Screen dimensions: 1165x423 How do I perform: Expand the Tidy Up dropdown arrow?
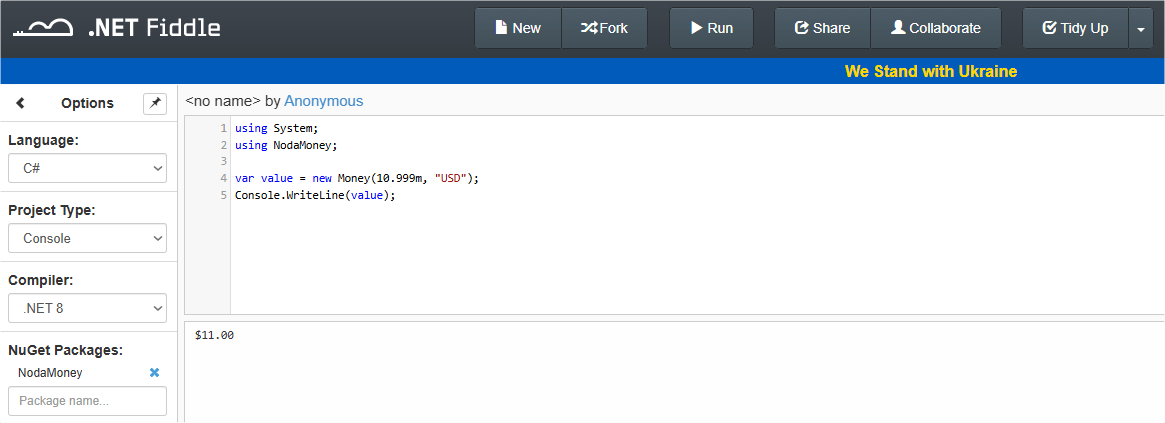1140,28
